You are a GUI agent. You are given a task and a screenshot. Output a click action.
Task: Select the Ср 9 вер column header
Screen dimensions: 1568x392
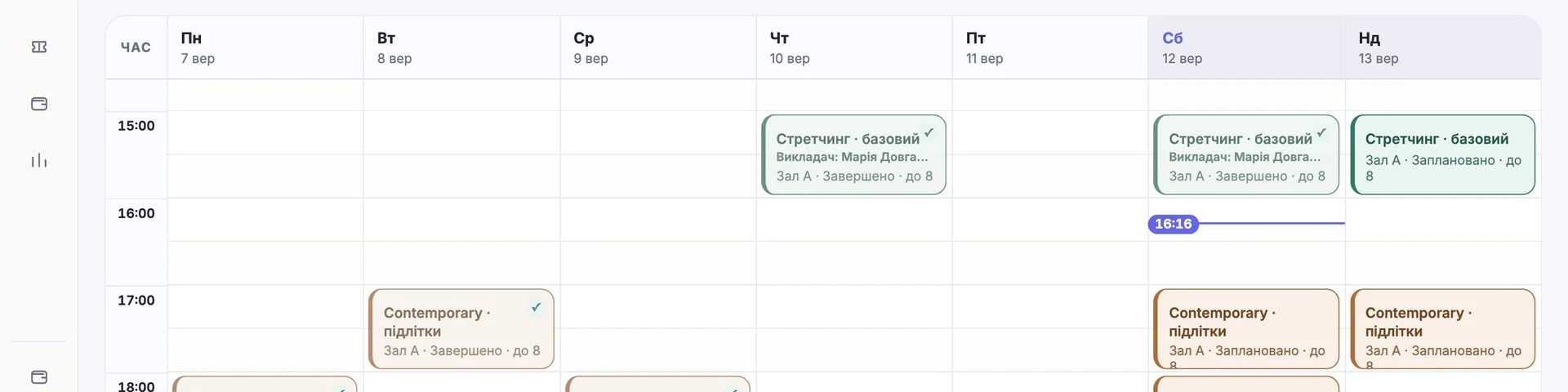(x=658, y=47)
